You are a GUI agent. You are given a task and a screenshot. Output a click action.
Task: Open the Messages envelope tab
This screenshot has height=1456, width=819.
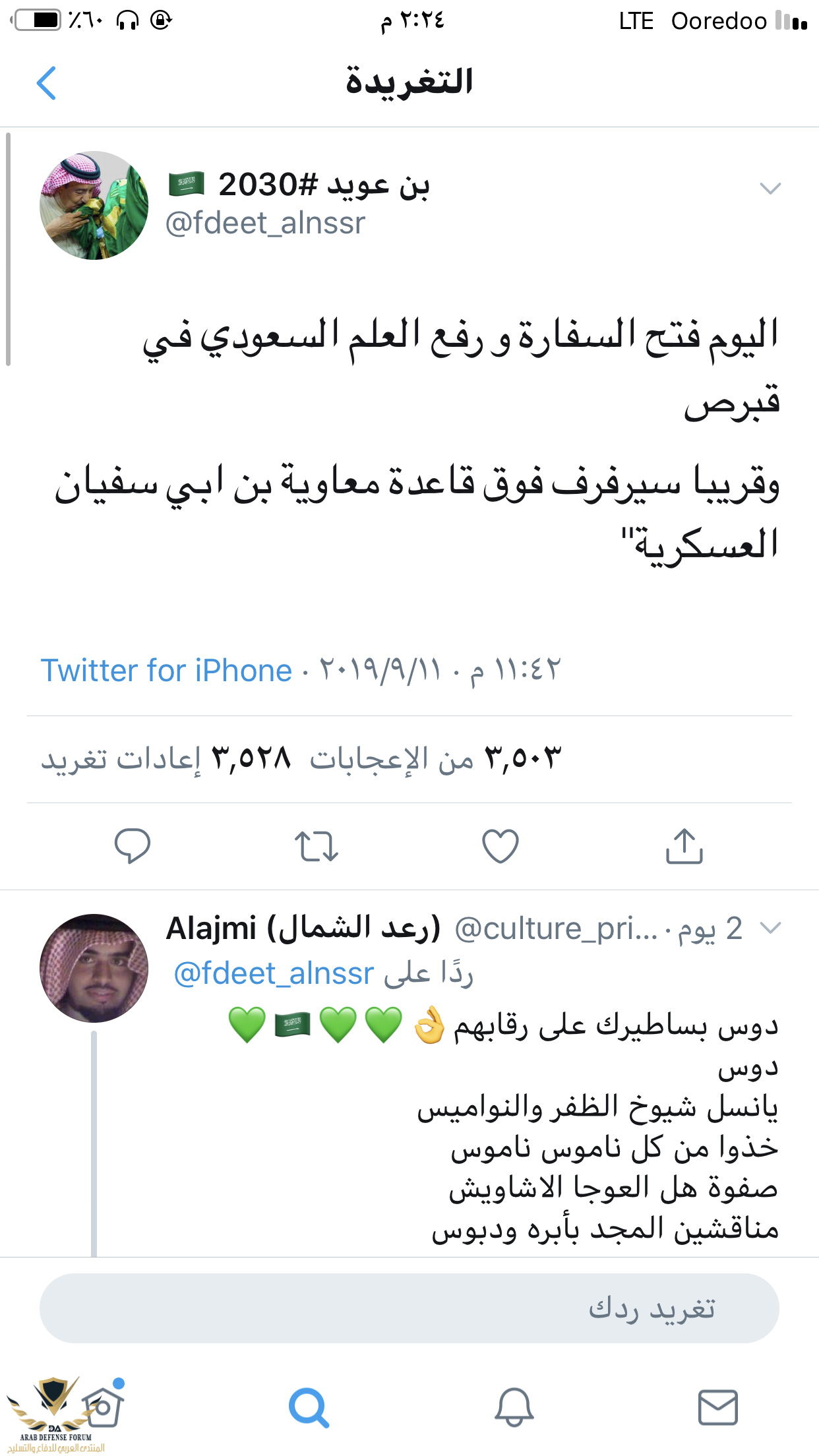(717, 1407)
